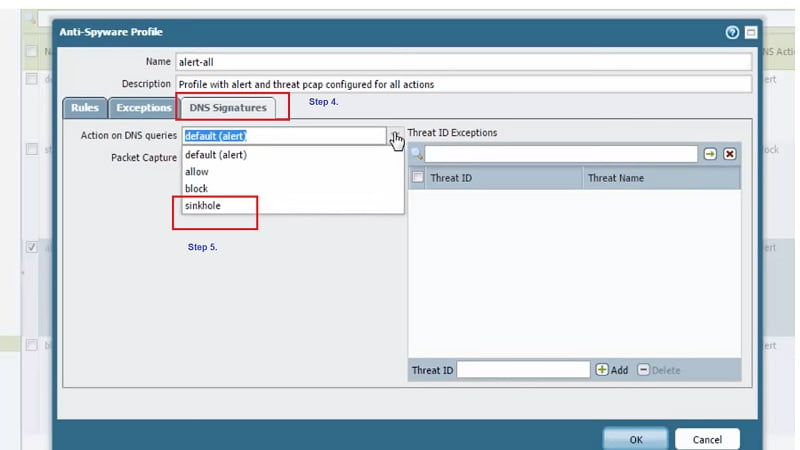Viewport: 800px width, 450px height.
Task: Sort by Threat ID column header
Action: pos(504,178)
